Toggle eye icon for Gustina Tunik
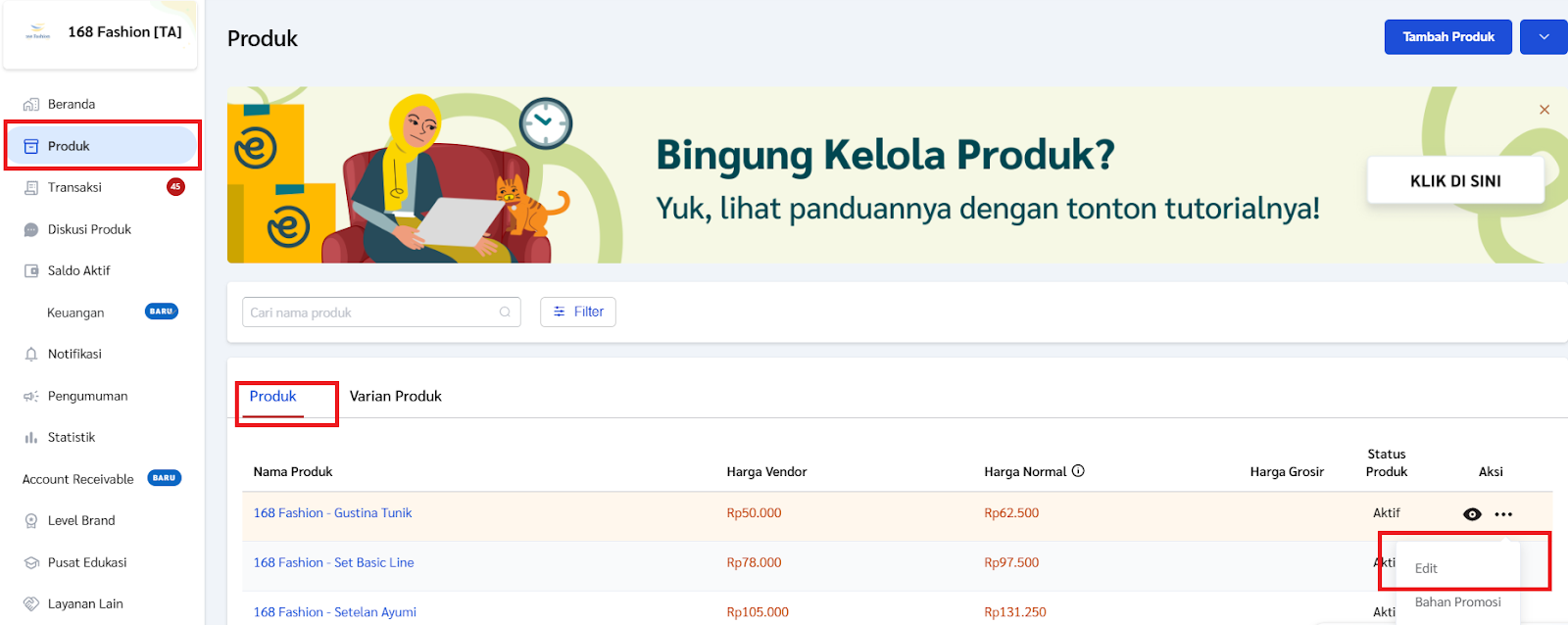Viewport: 1568px width, 625px height. click(x=1472, y=514)
